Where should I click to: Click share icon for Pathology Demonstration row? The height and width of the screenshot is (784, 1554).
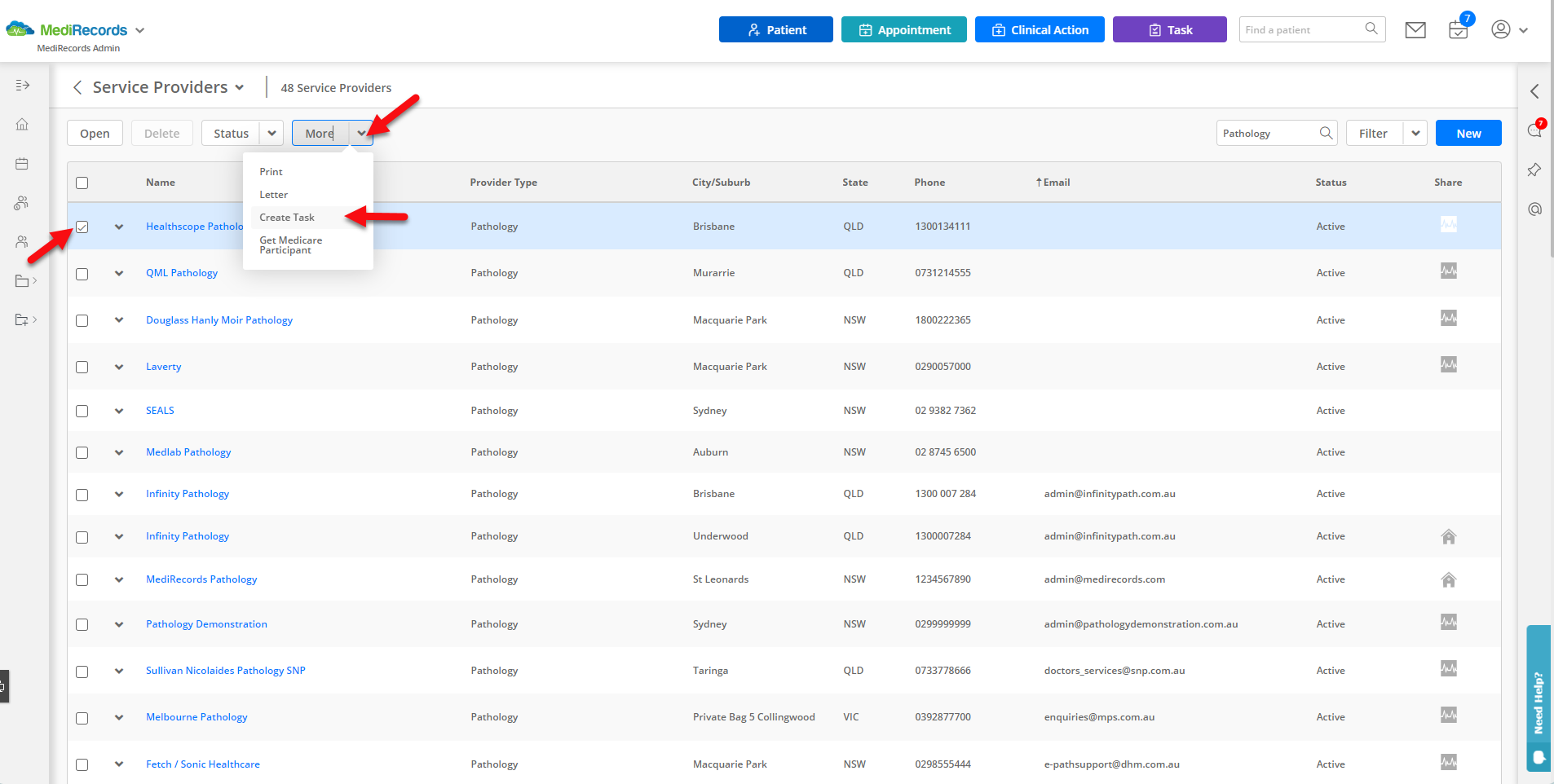1449,622
